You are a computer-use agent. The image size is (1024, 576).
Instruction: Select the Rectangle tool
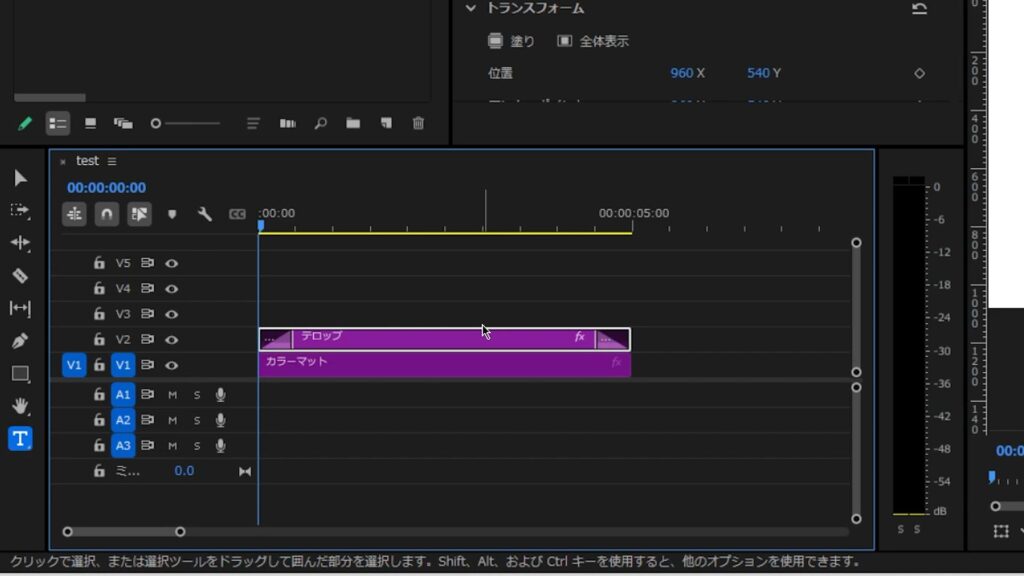pos(20,374)
